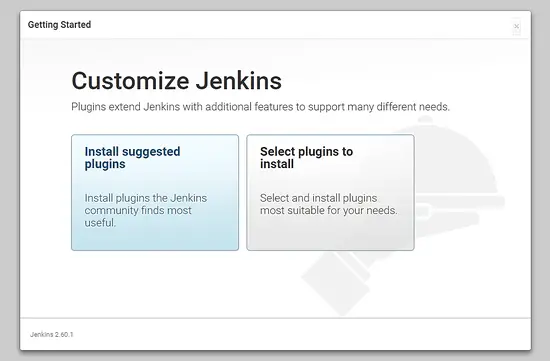Close the Getting Started dialog
The width and height of the screenshot is (550, 361).
516,26
